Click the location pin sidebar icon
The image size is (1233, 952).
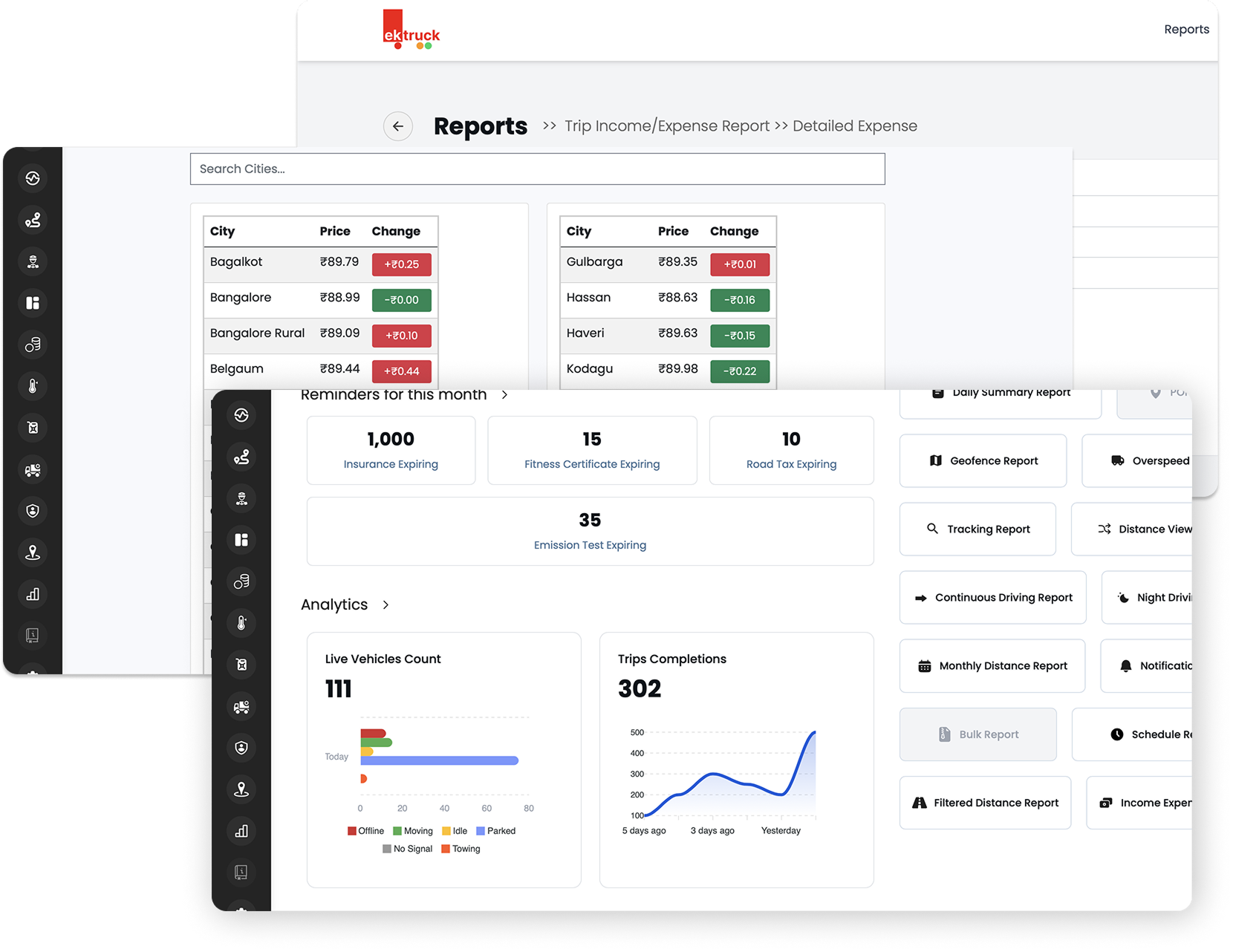[241, 789]
